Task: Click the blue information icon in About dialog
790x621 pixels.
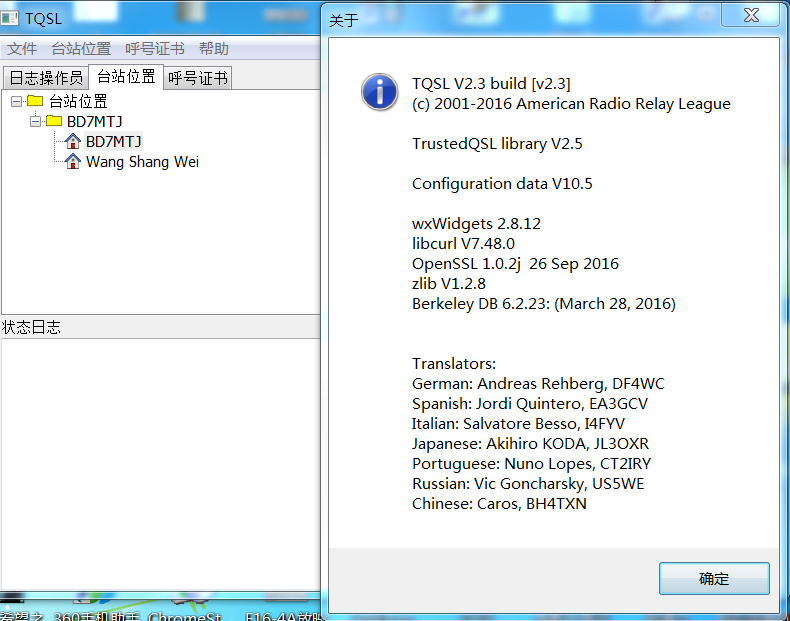Action: [379, 92]
